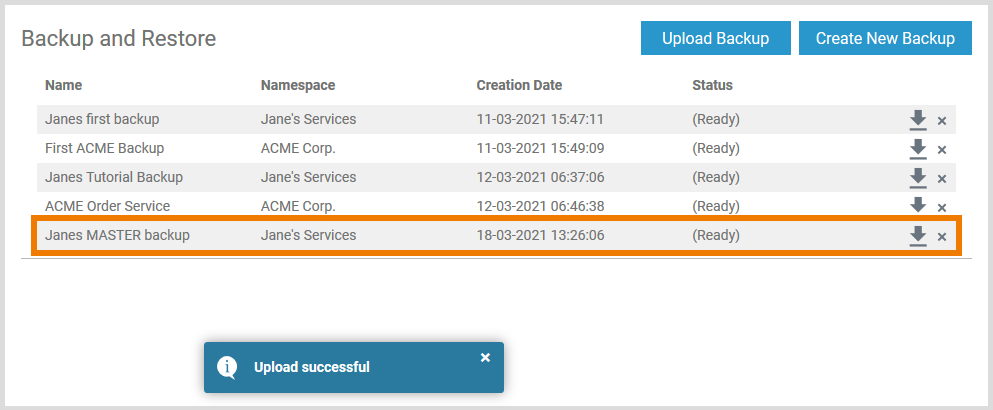The height and width of the screenshot is (410, 993).
Task: Download the First ACME Backup file
Action: pos(918,149)
